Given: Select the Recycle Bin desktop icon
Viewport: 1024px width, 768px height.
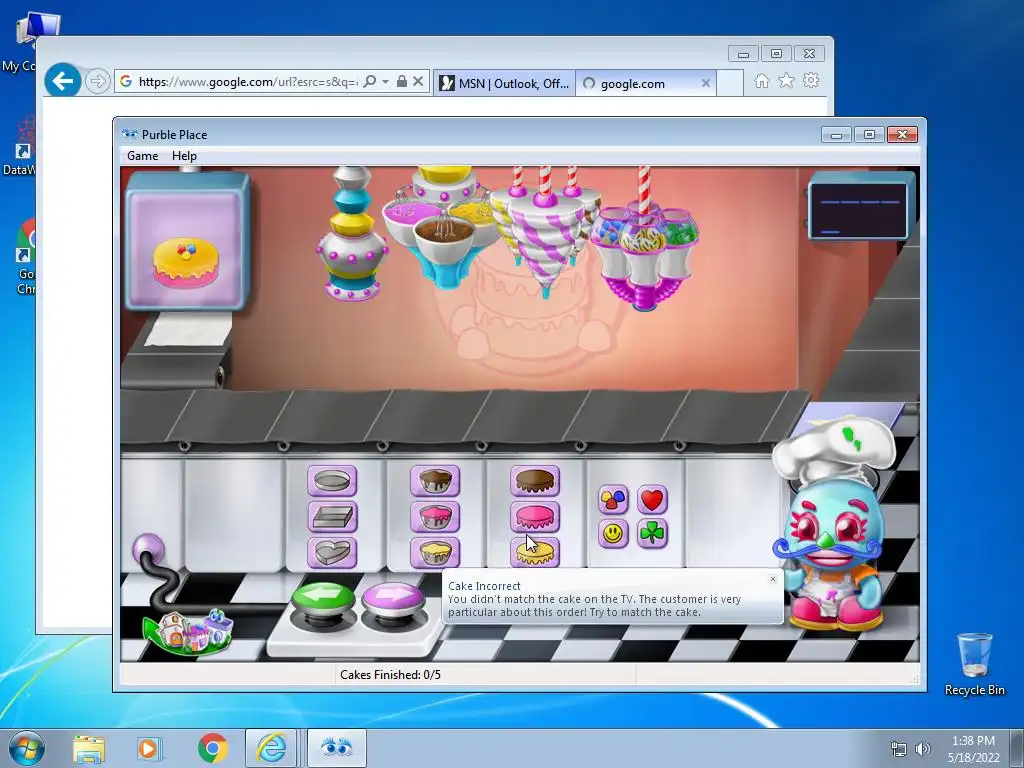Looking at the screenshot, I should pyautogui.click(x=974, y=665).
